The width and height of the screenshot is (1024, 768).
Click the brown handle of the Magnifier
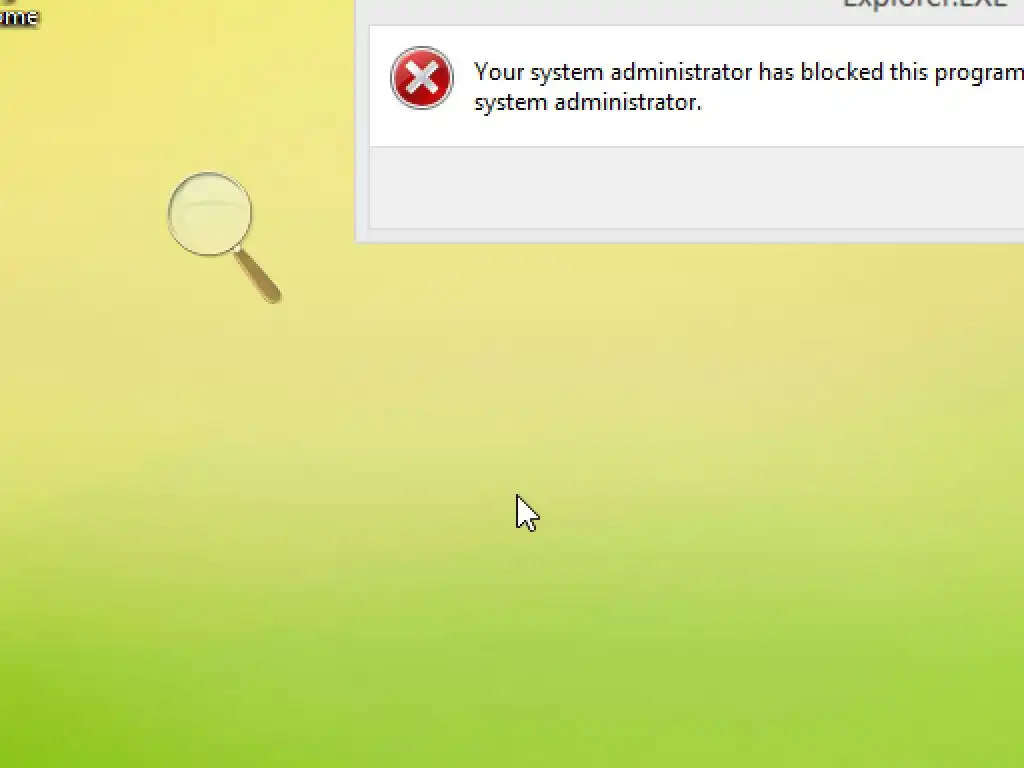coord(258,277)
